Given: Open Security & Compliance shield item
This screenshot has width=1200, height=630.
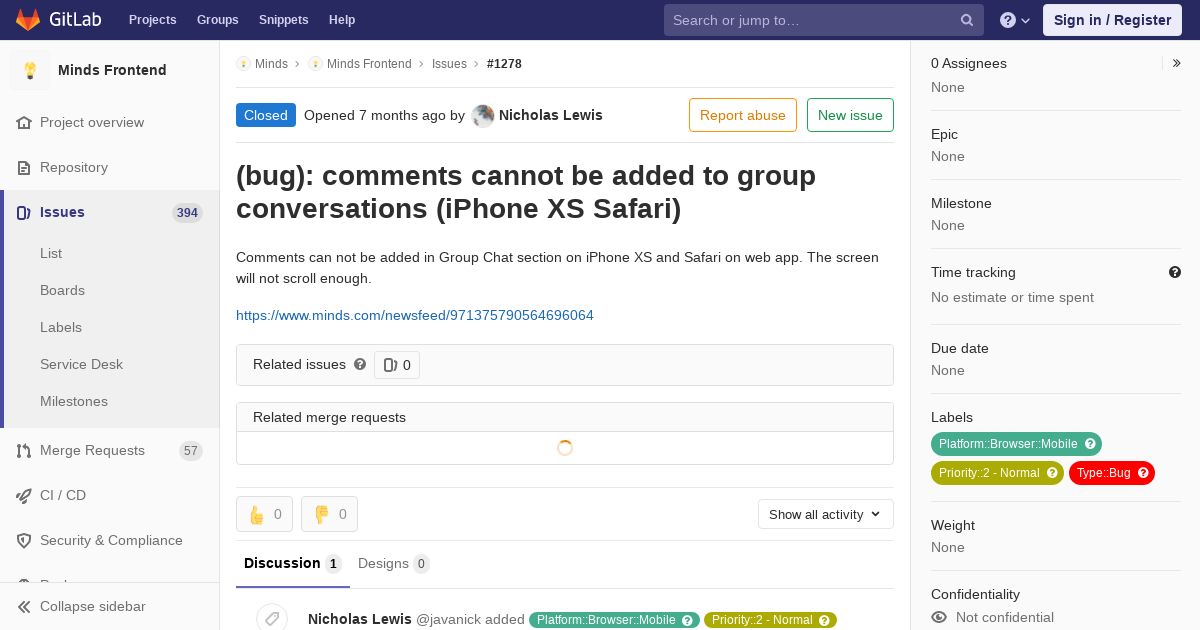Looking at the screenshot, I should 111,540.
